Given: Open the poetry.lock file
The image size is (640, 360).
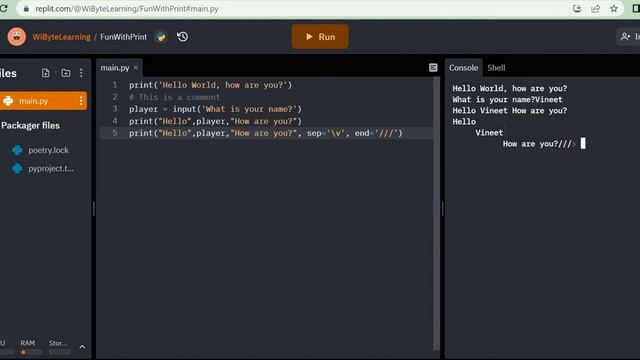Looking at the screenshot, I should [x=48, y=150].
